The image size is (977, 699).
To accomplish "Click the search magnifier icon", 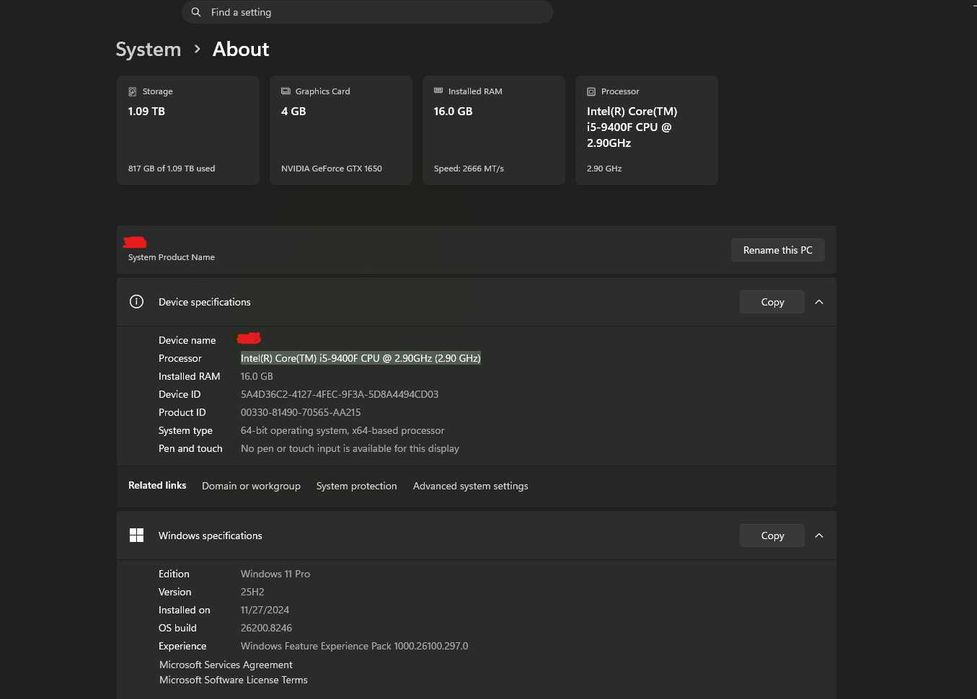I will [x=196, y=12].
